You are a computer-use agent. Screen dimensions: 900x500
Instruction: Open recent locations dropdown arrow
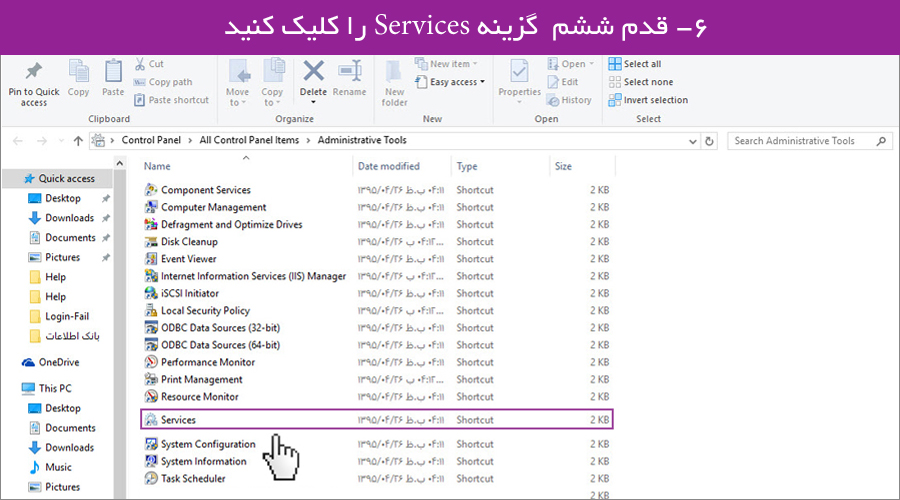(61, 141)
